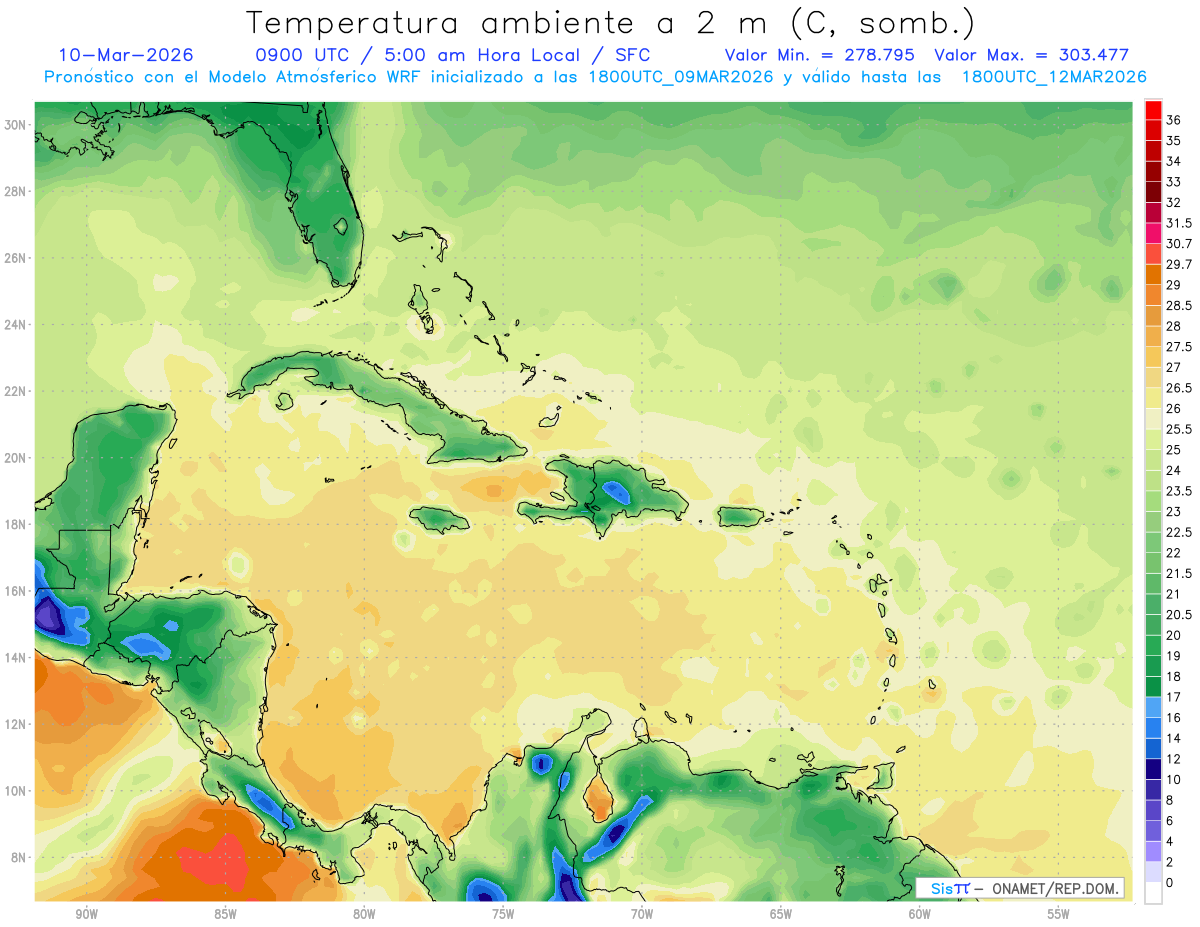
Task: Click the '20N' latitude label
Action: pos(16,458)
